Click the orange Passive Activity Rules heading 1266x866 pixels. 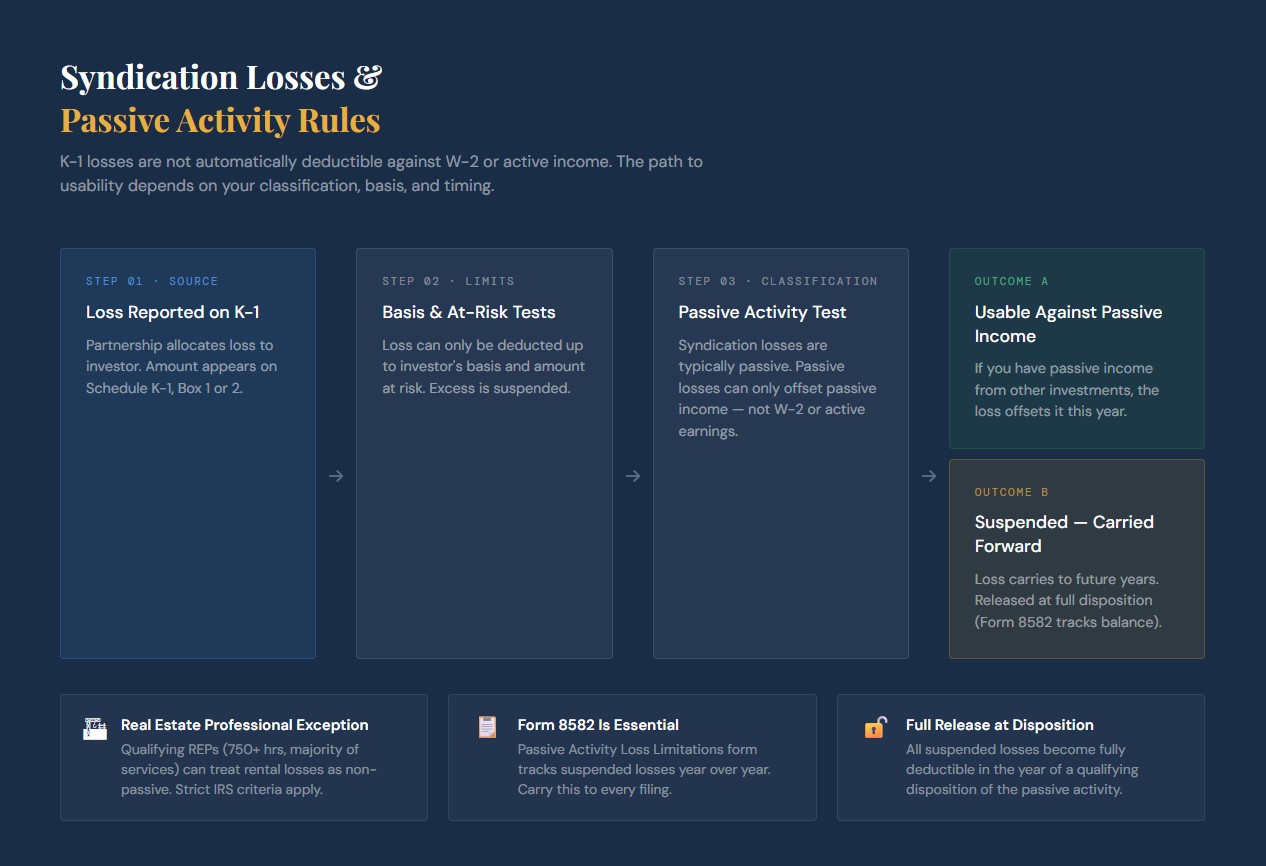coord(220,120)
